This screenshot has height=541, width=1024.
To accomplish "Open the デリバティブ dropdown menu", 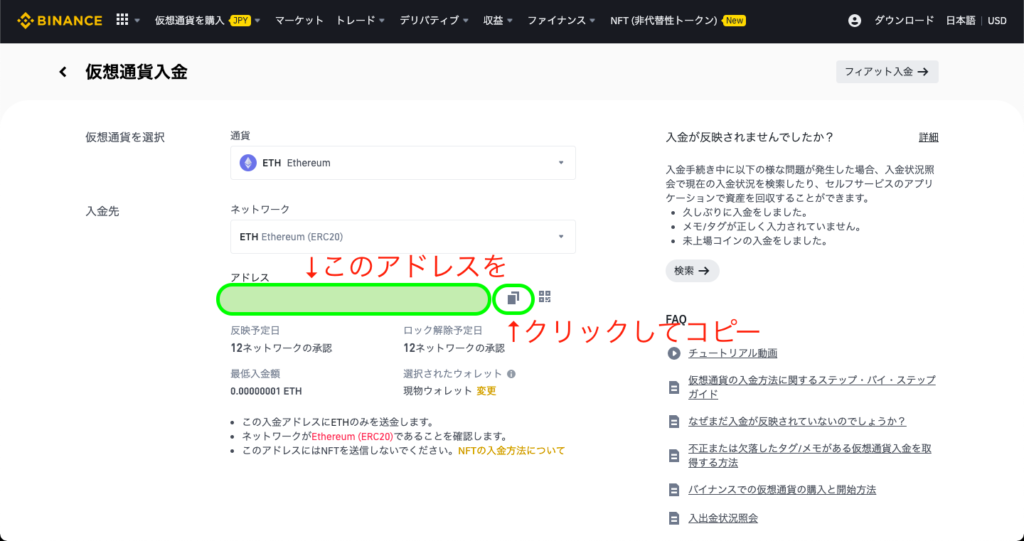I will coord(434,20).
